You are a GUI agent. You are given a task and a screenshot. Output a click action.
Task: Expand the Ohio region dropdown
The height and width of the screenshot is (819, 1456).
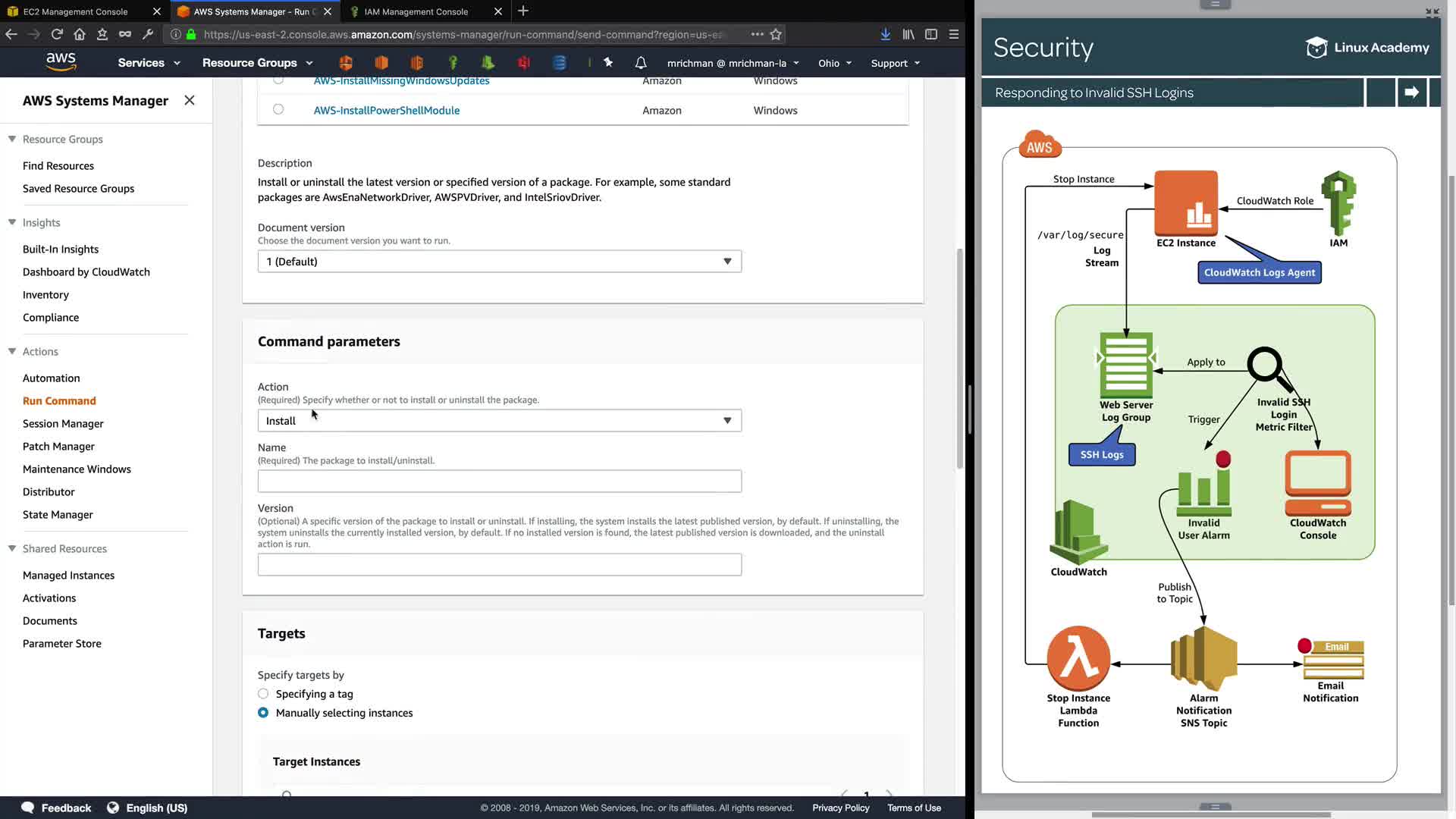[x=835, y=63]
